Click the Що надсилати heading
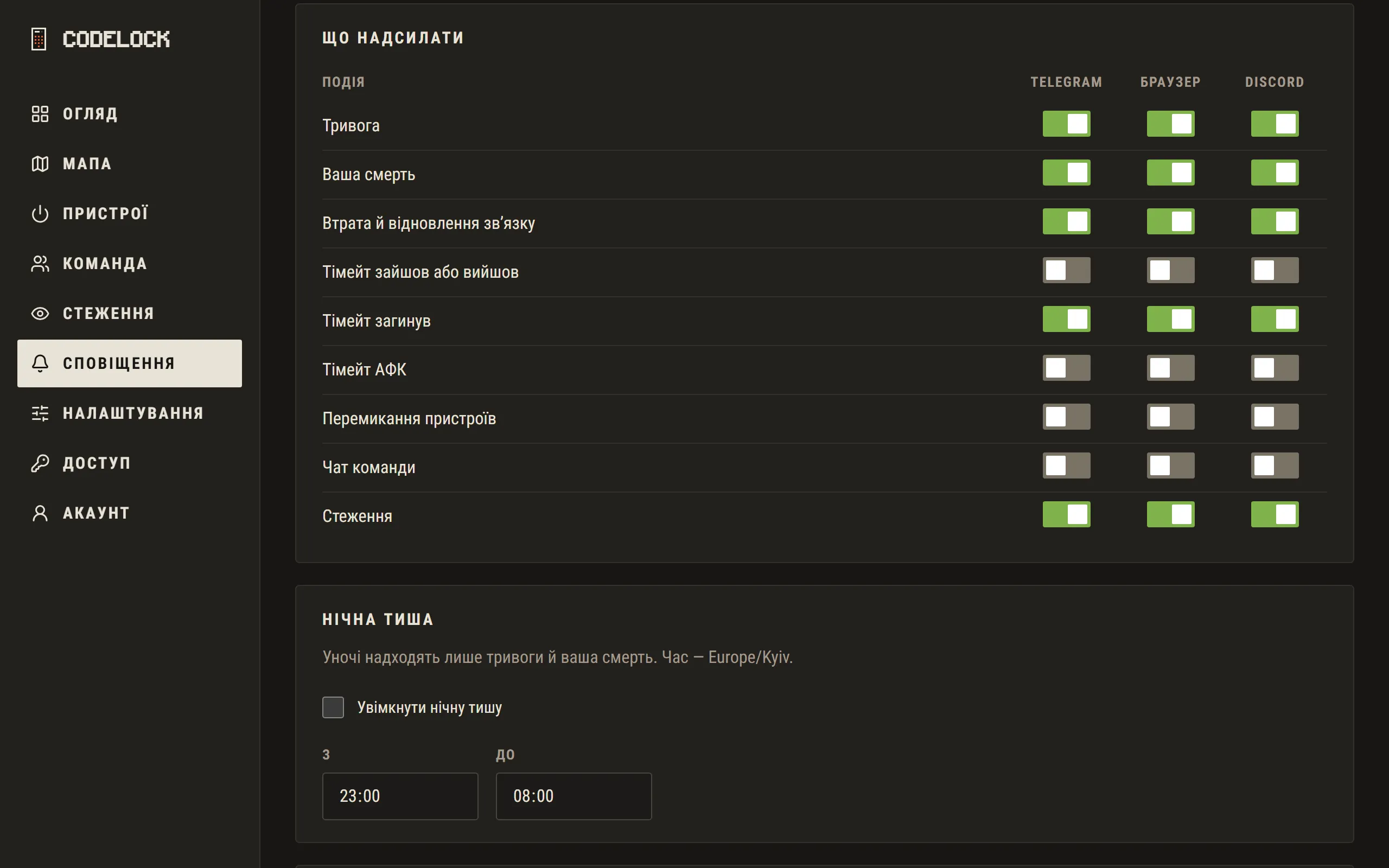Viewport: 1389px width, 868px height. (x=393, y=38)
